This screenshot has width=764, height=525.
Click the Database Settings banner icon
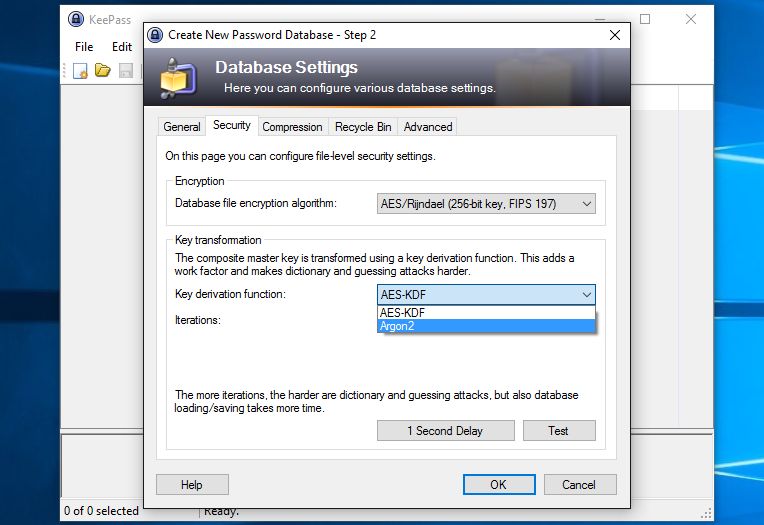pyautogui.click(x=178, y=78)
